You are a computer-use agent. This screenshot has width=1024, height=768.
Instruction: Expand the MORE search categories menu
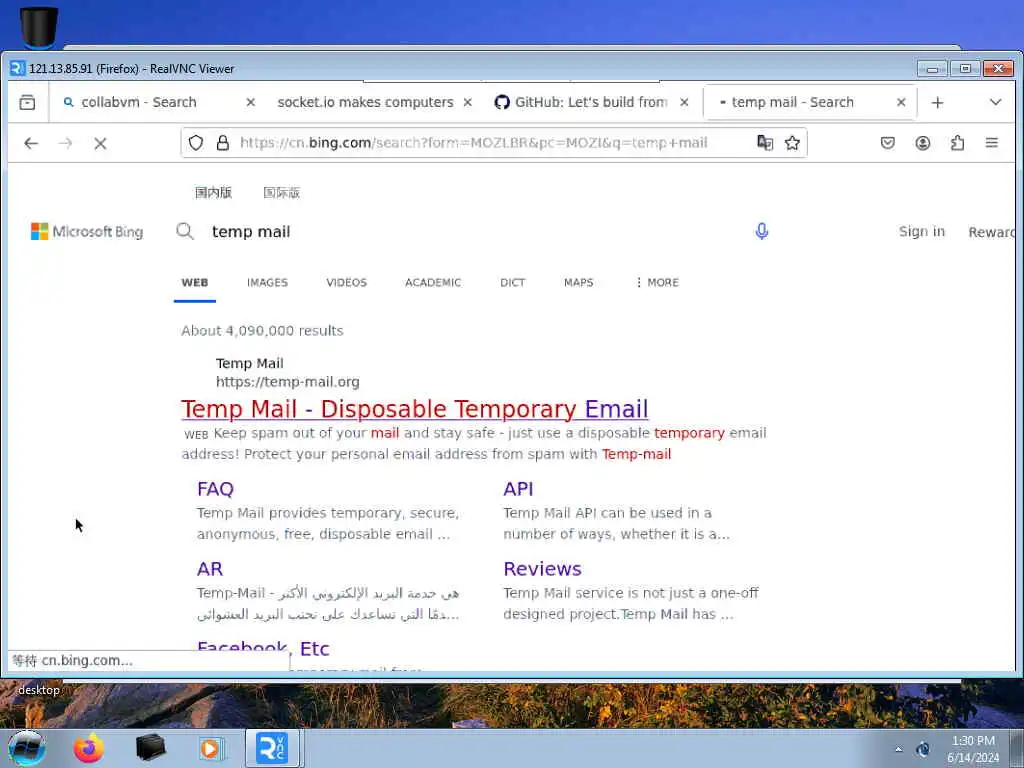click(657, 283)
